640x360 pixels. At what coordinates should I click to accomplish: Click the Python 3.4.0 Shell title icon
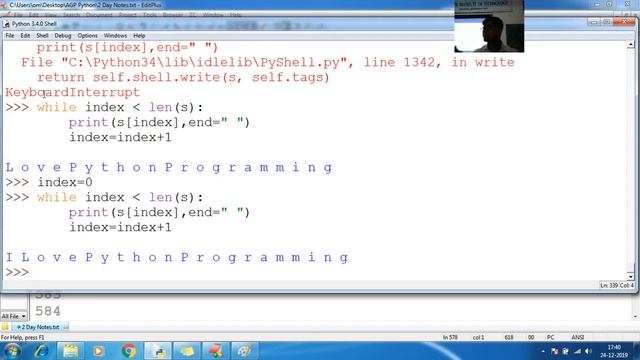(7, 24)
